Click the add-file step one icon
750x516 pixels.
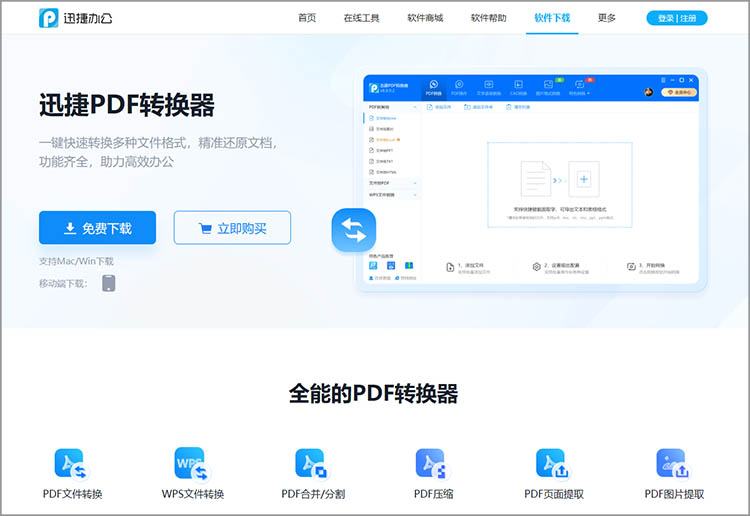click(x=450, y=267)
